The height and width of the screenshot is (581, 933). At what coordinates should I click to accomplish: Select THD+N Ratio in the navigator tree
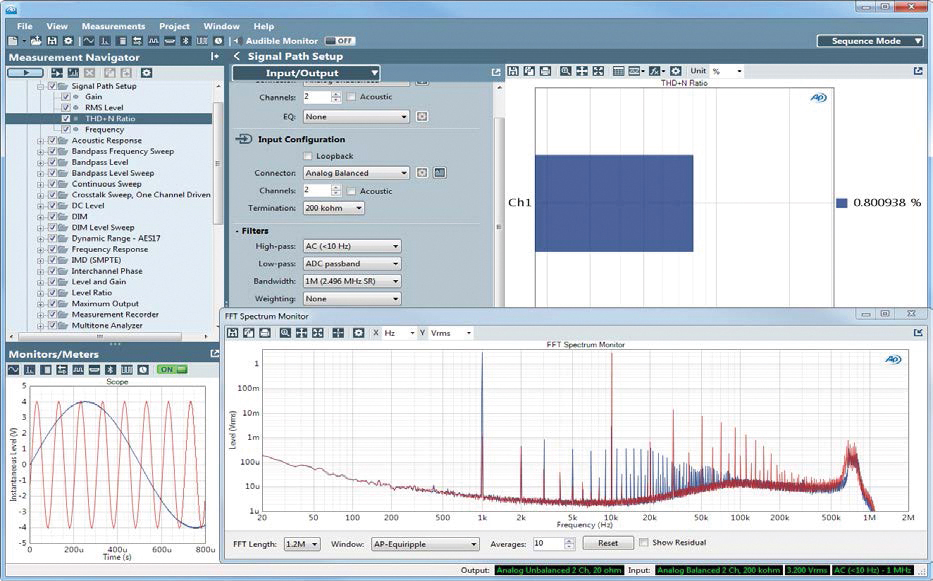coord(110,118)
